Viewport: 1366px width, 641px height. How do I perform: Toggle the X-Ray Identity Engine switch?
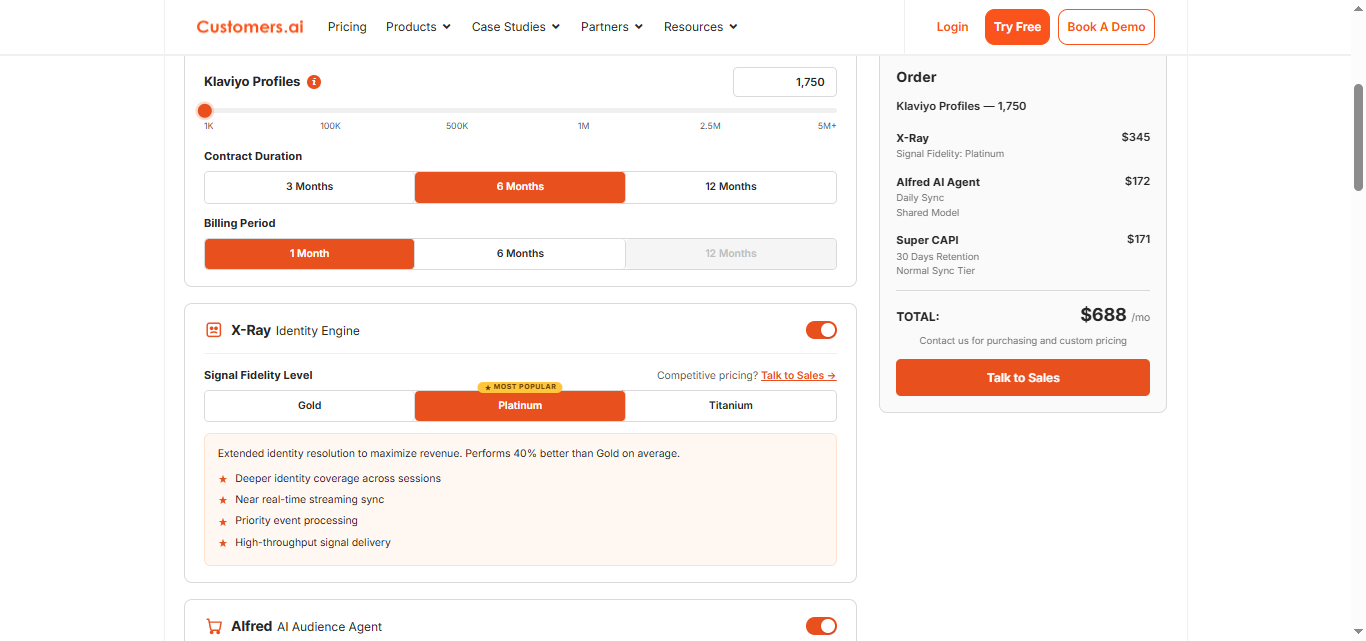click(821, 330)
